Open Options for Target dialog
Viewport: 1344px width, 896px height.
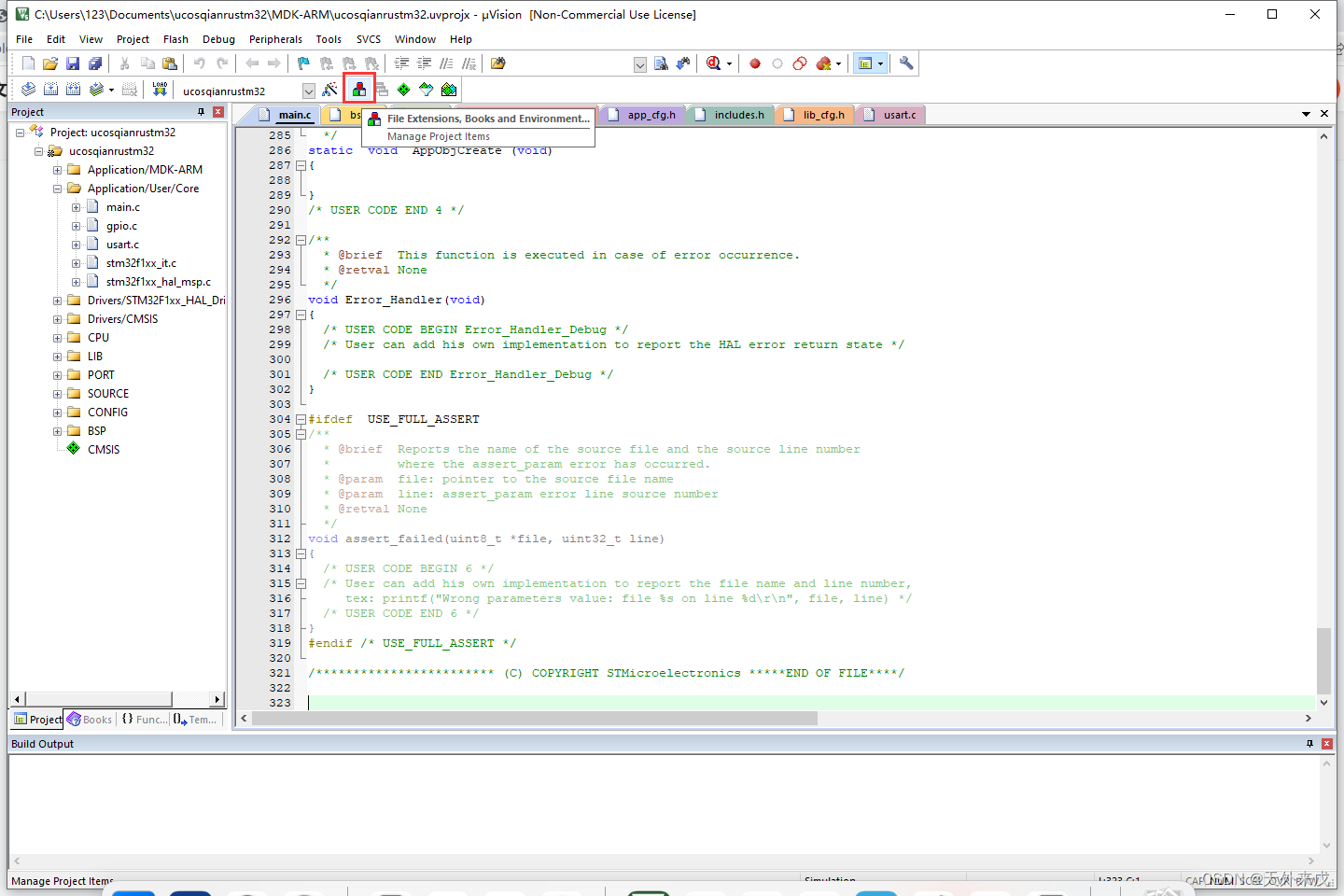[x=329, y=89]
